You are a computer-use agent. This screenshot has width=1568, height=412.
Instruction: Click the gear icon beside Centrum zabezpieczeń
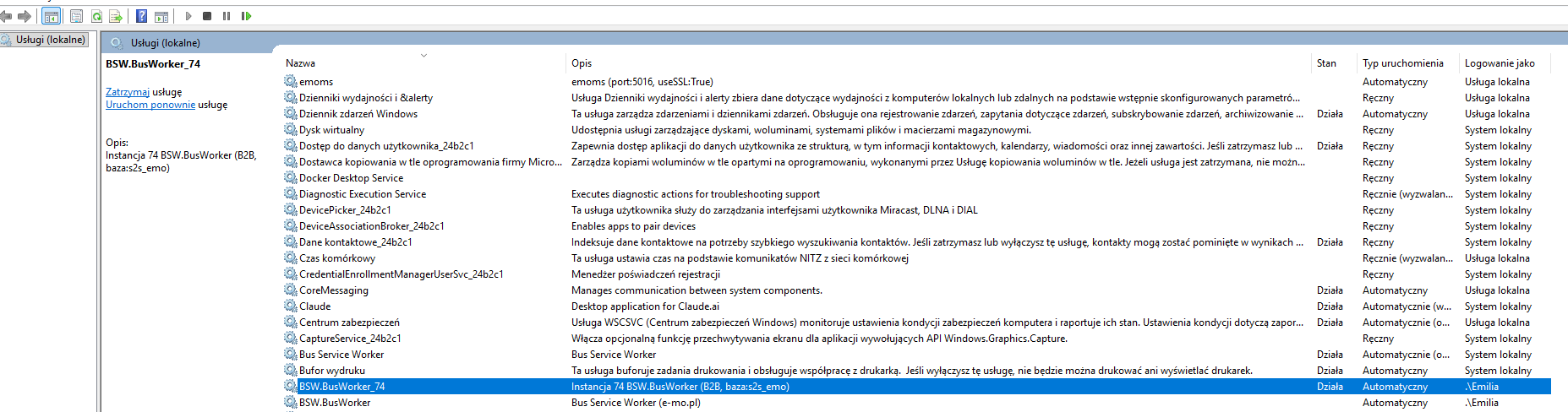pyautogui.click(x=290, y=323)
